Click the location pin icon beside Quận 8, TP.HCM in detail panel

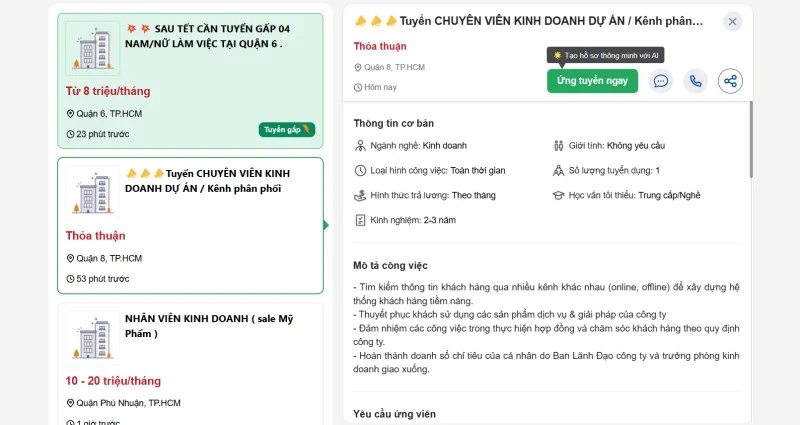point(358,67)
